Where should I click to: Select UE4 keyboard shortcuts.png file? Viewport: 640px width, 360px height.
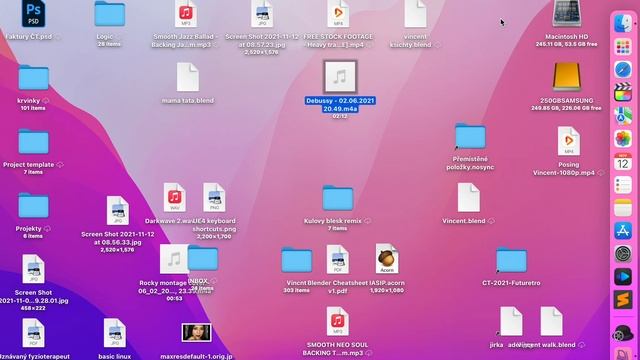(x=214, y=198)
